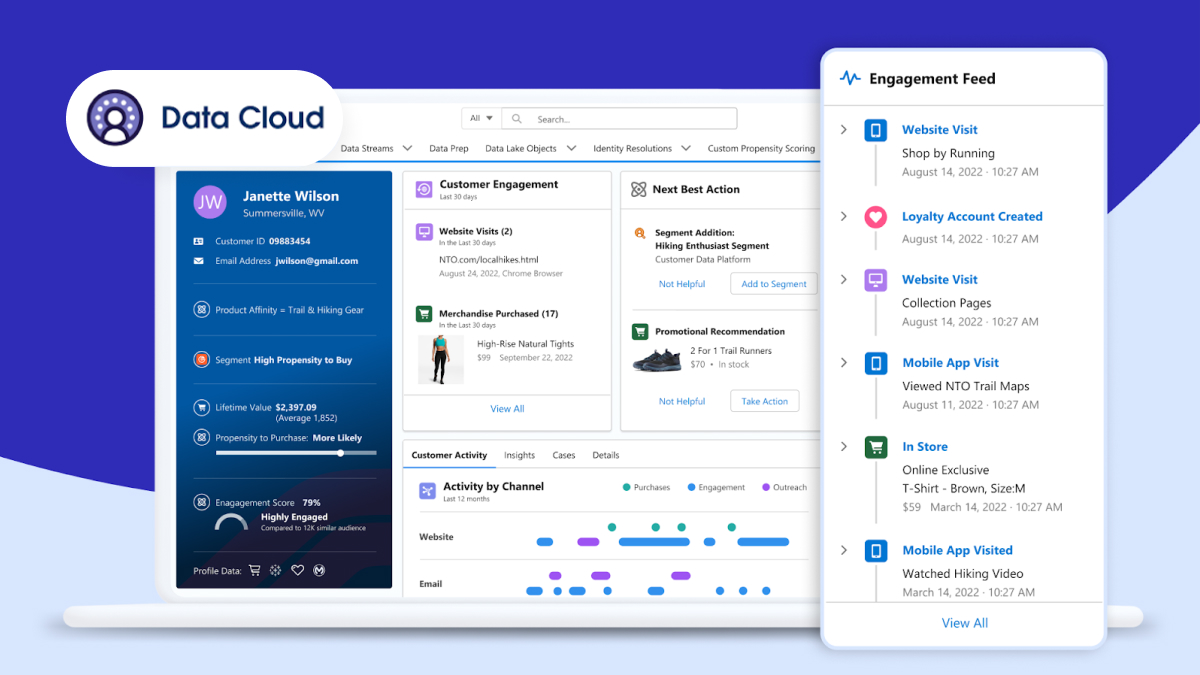Click the Activity by Channel icon
The image size is (1200, 675).
point(427,490)
